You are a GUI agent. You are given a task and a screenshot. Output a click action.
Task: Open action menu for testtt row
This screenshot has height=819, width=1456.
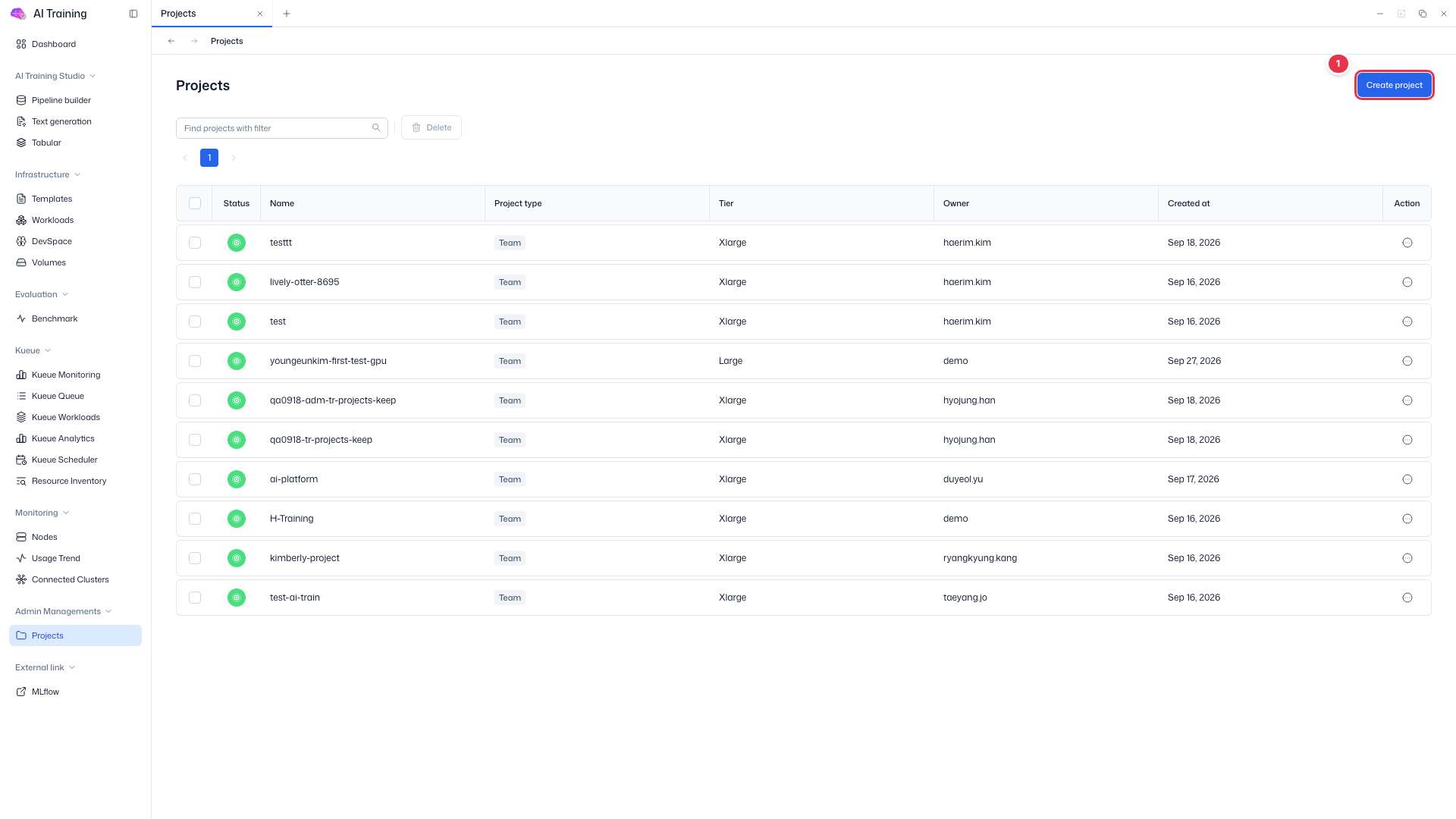(x=1407, y=243)
